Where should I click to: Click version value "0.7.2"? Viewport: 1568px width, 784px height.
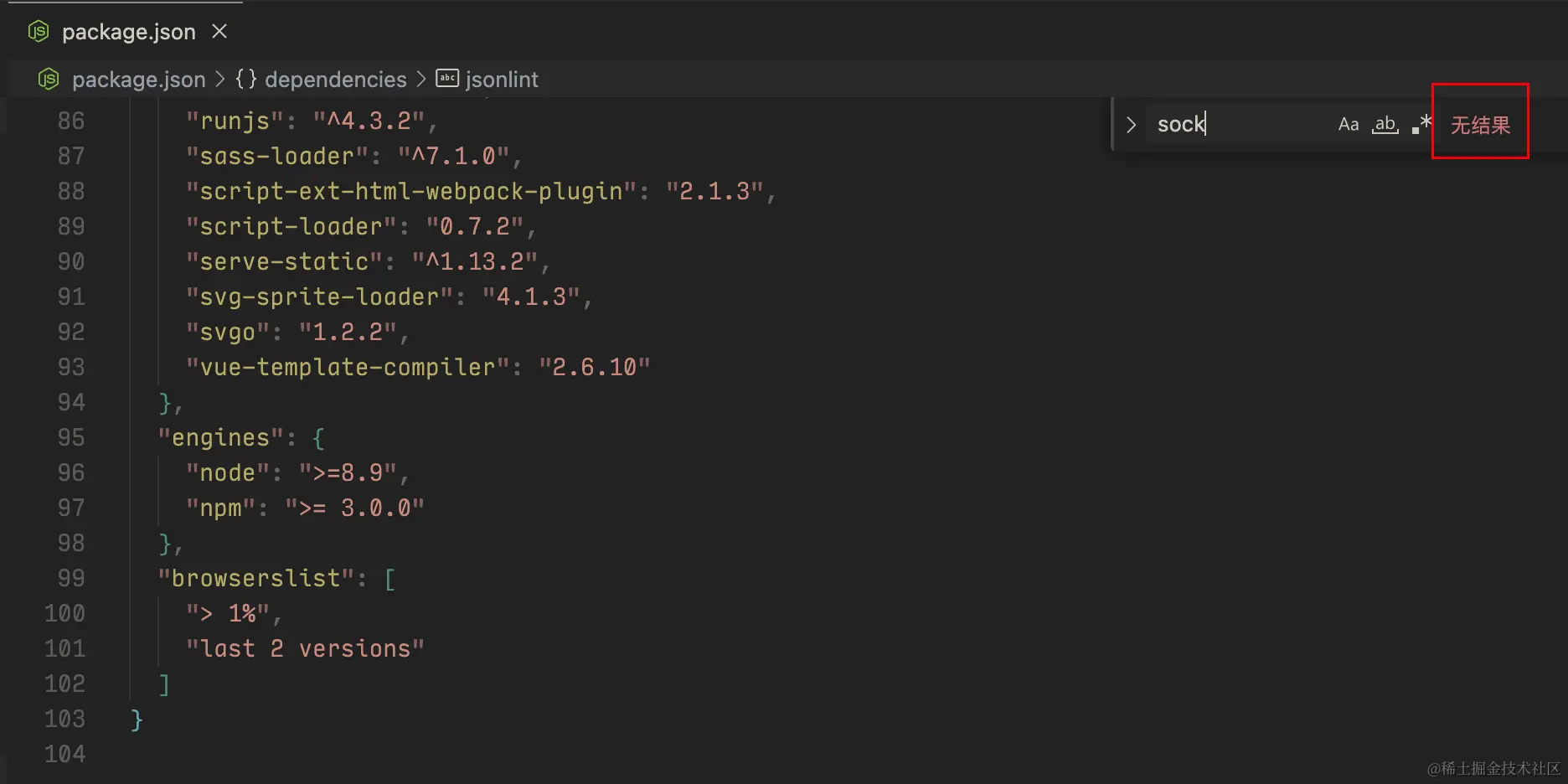(474, 227)
